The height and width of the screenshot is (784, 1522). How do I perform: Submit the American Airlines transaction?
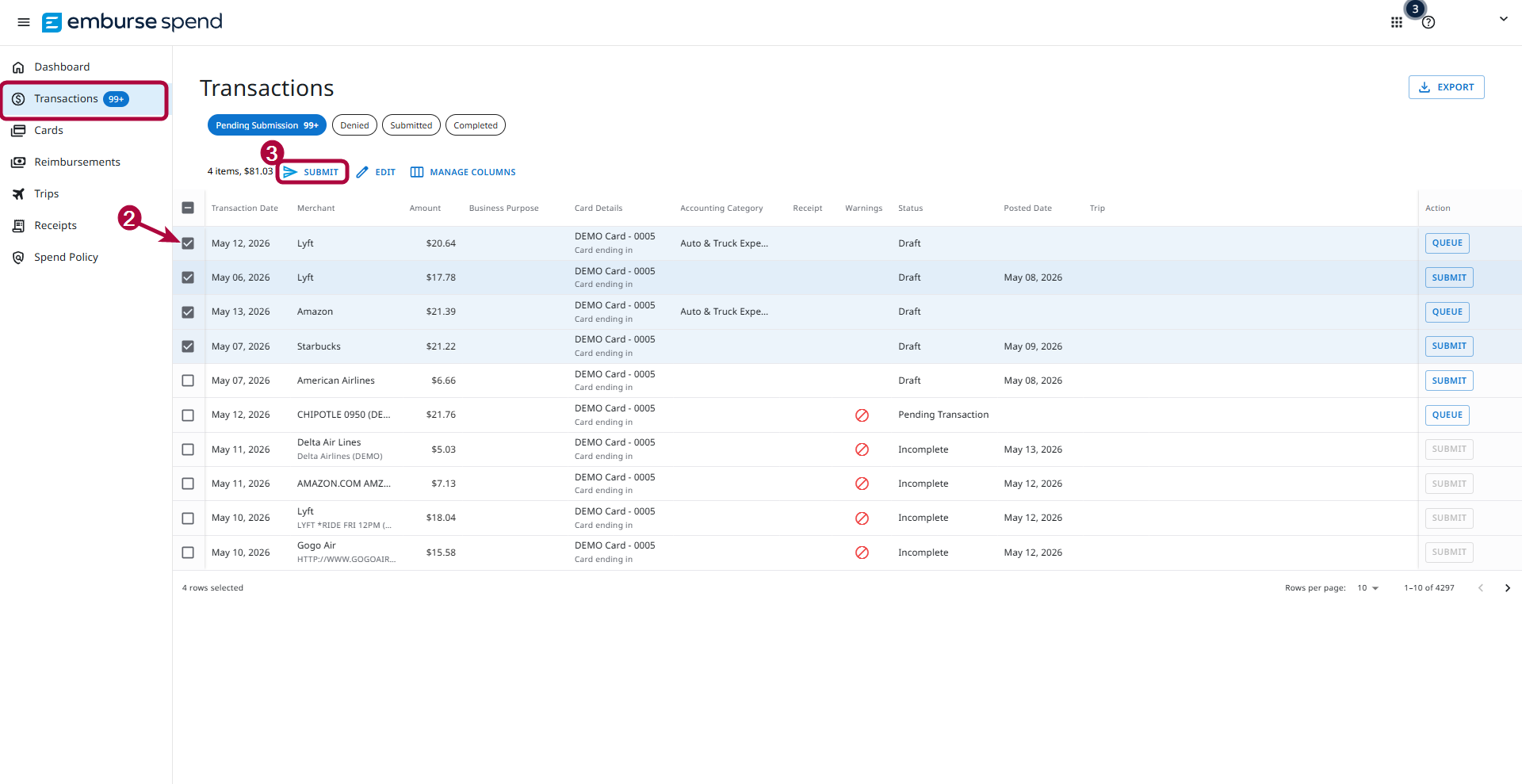tap(1448, 381)
